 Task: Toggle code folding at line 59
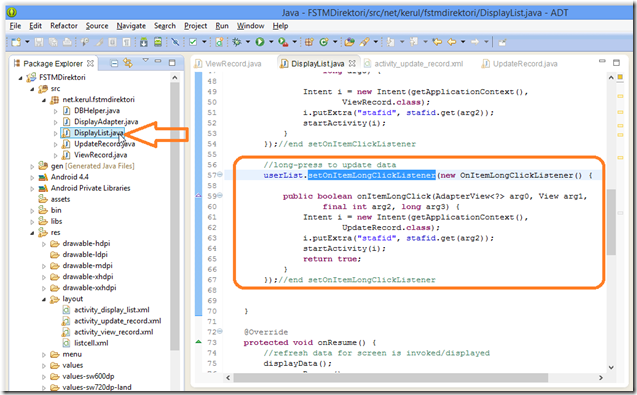pos(220,196)
